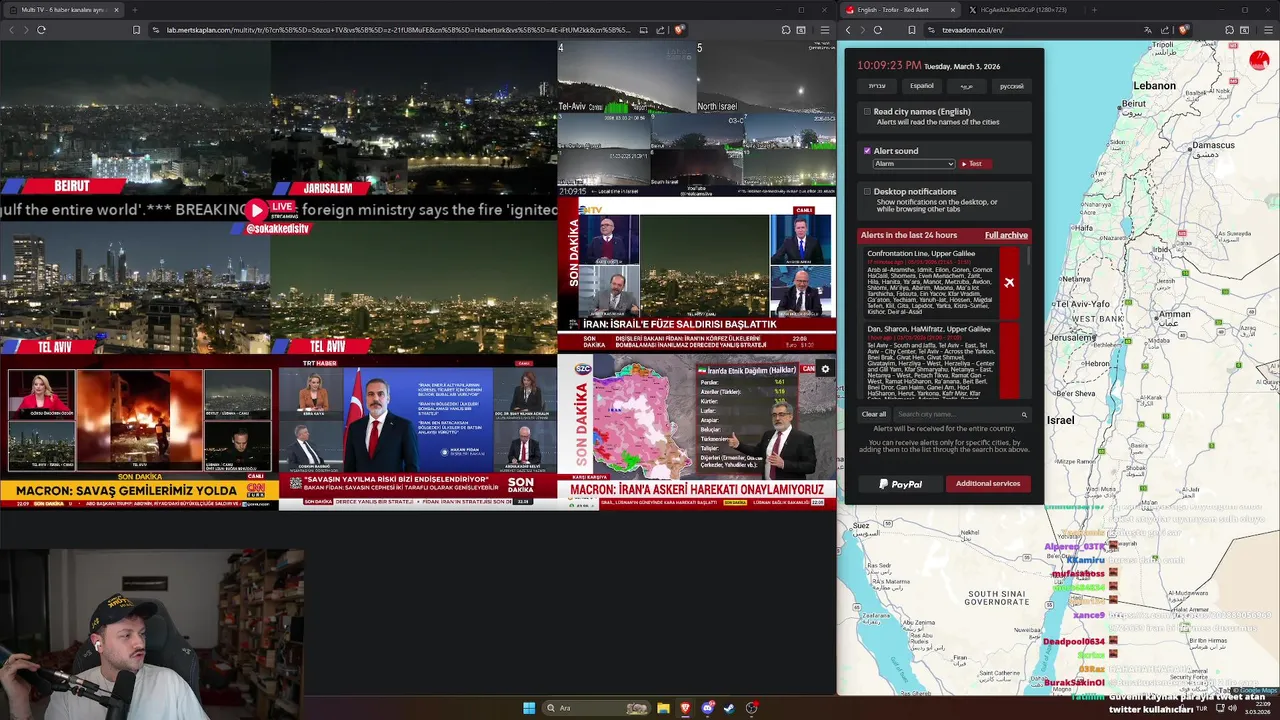Bookmark the Multi TV page
The width and height of the screenshot is (1280, 720).
click(x=137, y=30)
